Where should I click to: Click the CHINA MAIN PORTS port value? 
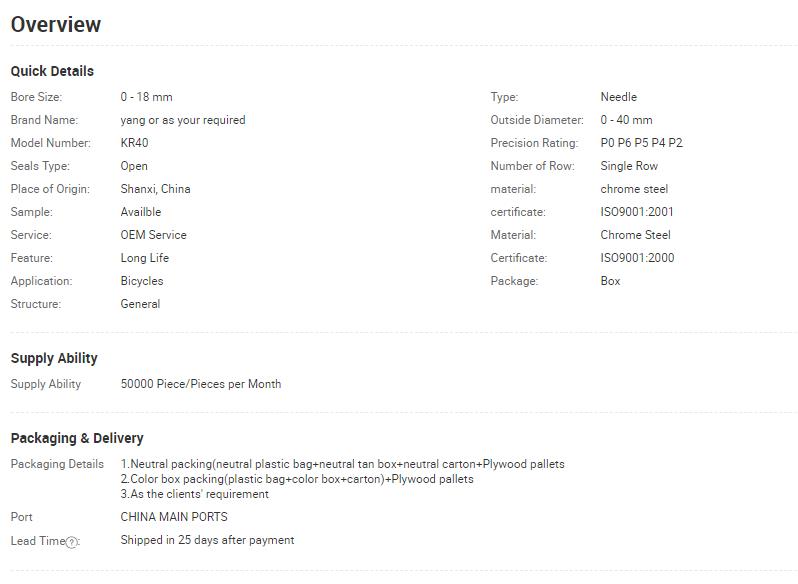(174, 517)
